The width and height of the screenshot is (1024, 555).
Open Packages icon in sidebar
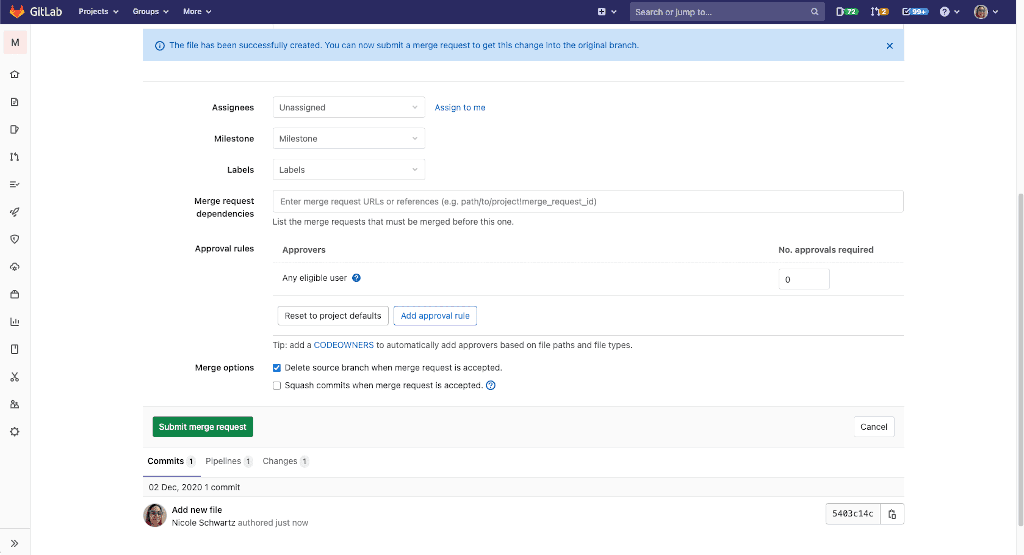(x=14, y=294)
